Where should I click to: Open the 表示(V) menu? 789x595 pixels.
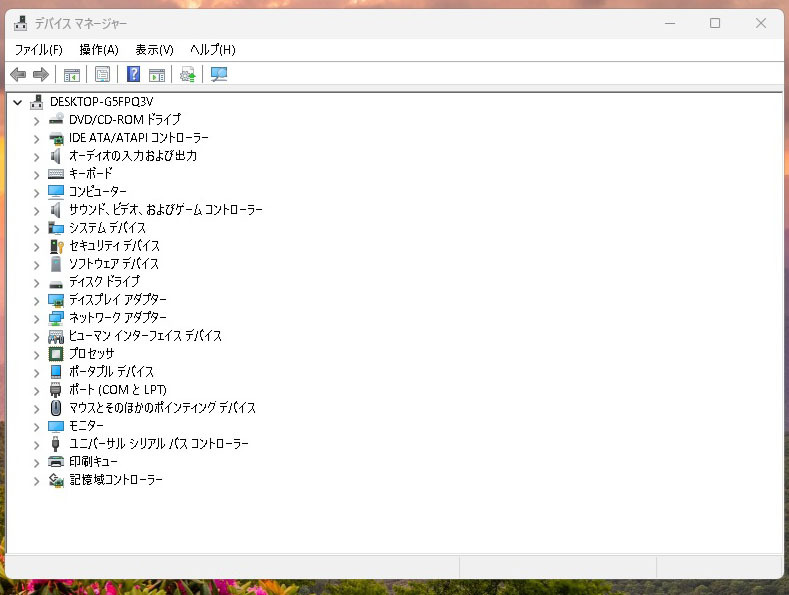[x=154, y=50]
